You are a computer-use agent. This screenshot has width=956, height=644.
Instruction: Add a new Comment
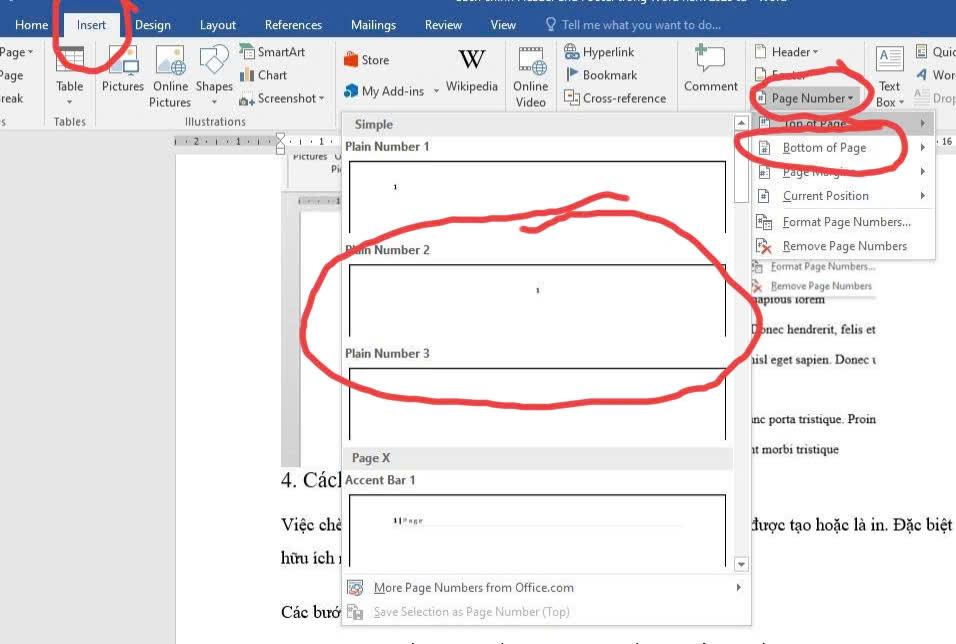point(711,70)
